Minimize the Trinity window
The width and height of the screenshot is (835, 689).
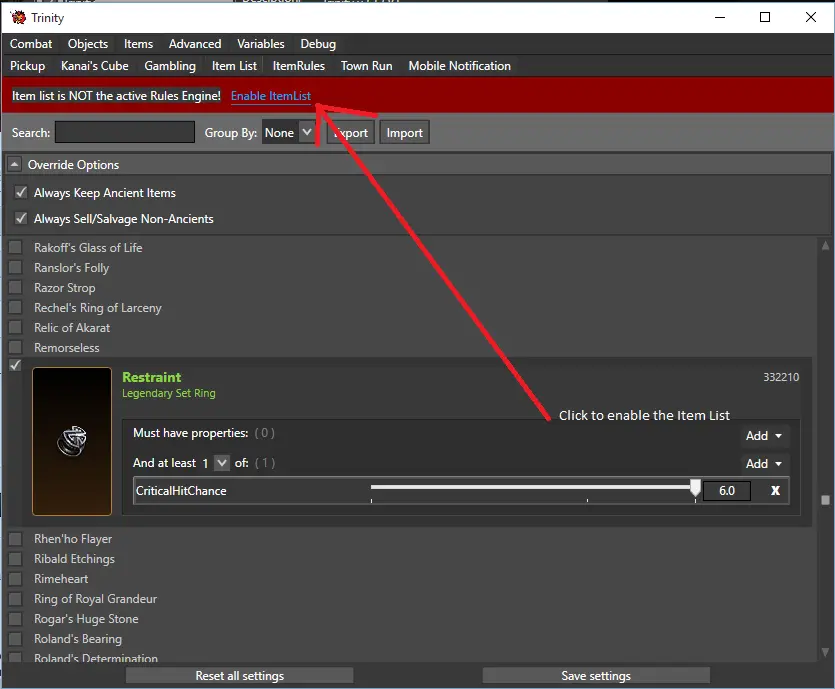pos(720,17)
